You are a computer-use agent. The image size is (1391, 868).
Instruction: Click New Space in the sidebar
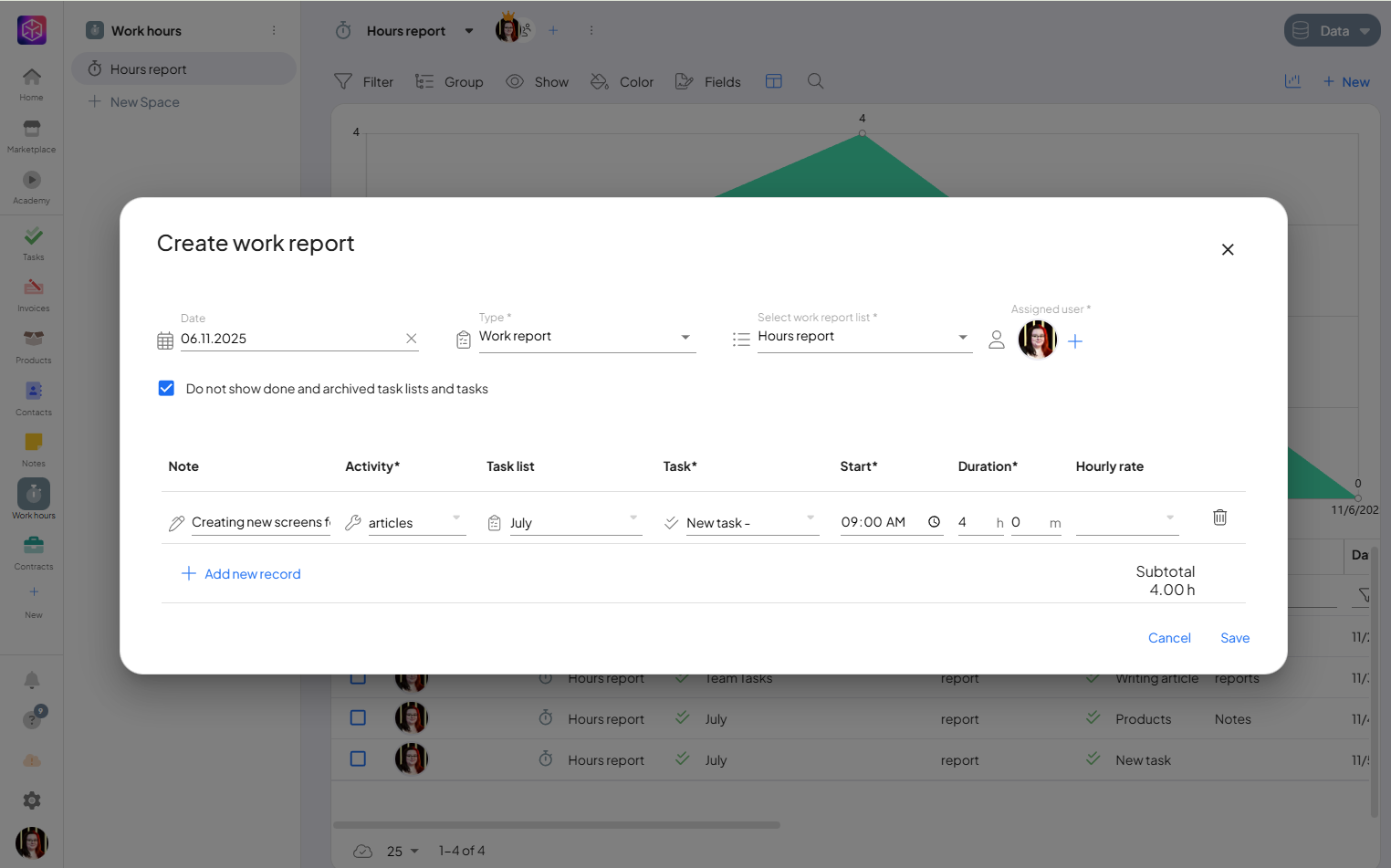click(x=144, y=102)
